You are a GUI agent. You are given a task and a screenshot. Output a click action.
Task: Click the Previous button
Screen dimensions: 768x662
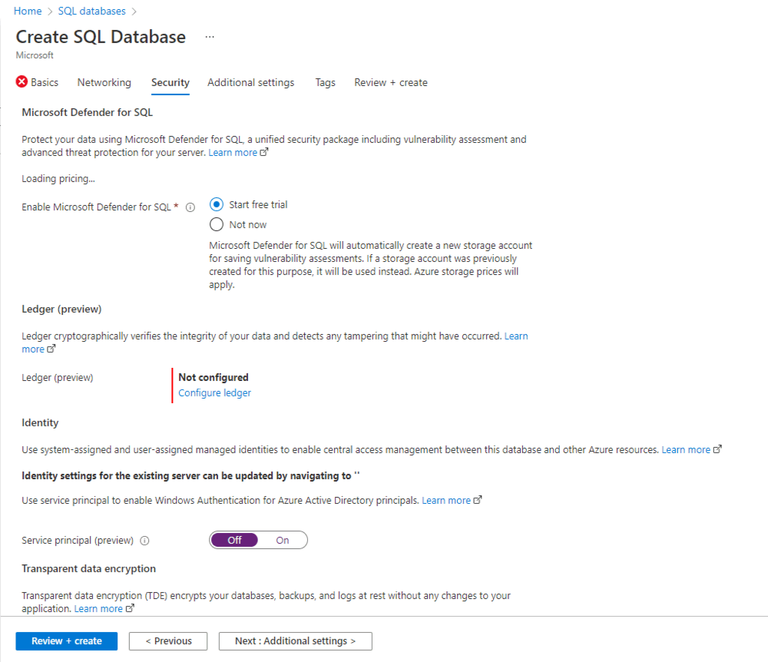coord(168,641)
